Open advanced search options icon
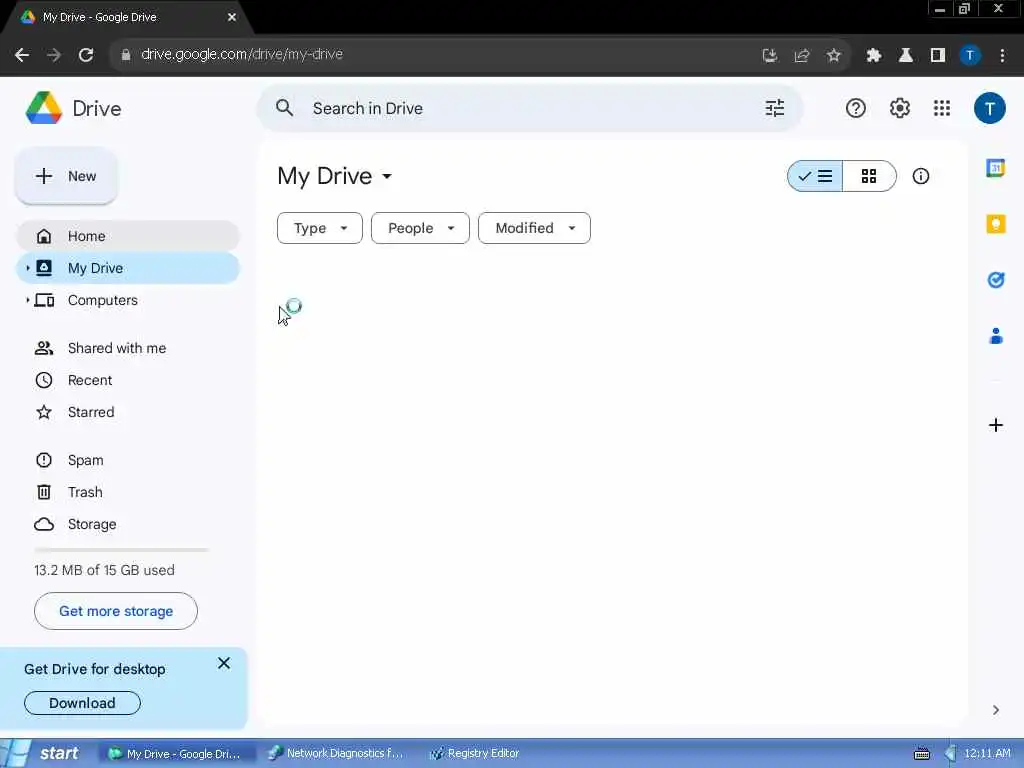1024x768 pixels. (775, 108)
